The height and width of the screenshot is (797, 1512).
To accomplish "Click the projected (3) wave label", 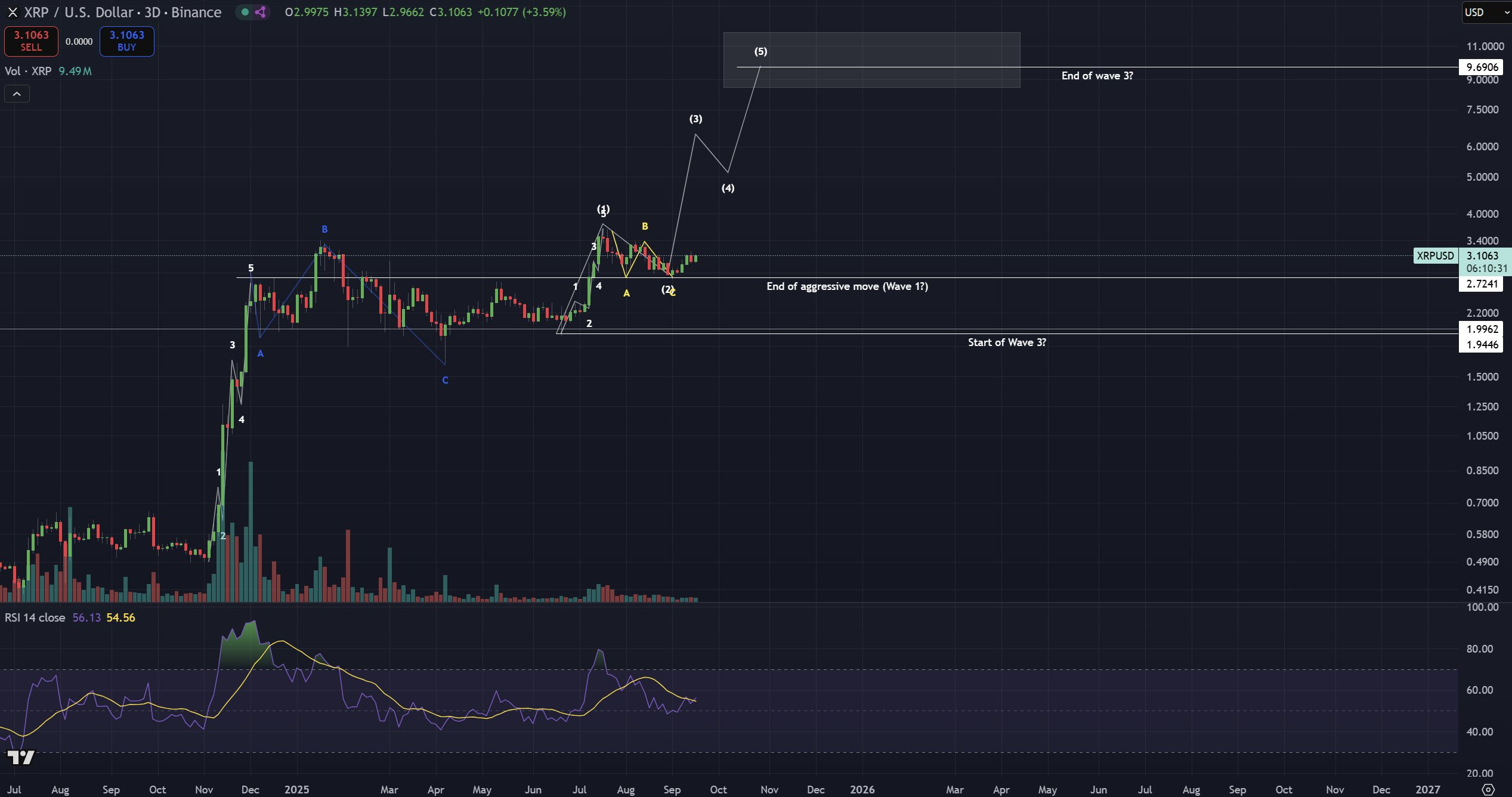I will coord(695,119).
